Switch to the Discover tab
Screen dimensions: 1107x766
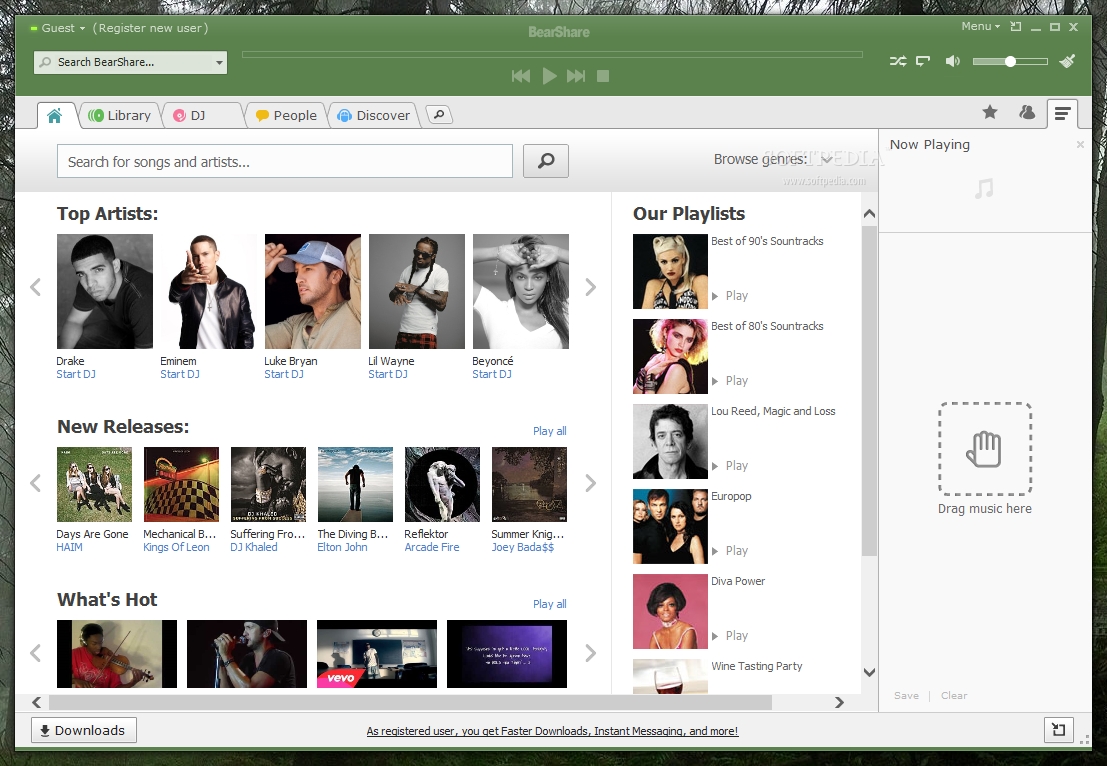tap(373, 115)
